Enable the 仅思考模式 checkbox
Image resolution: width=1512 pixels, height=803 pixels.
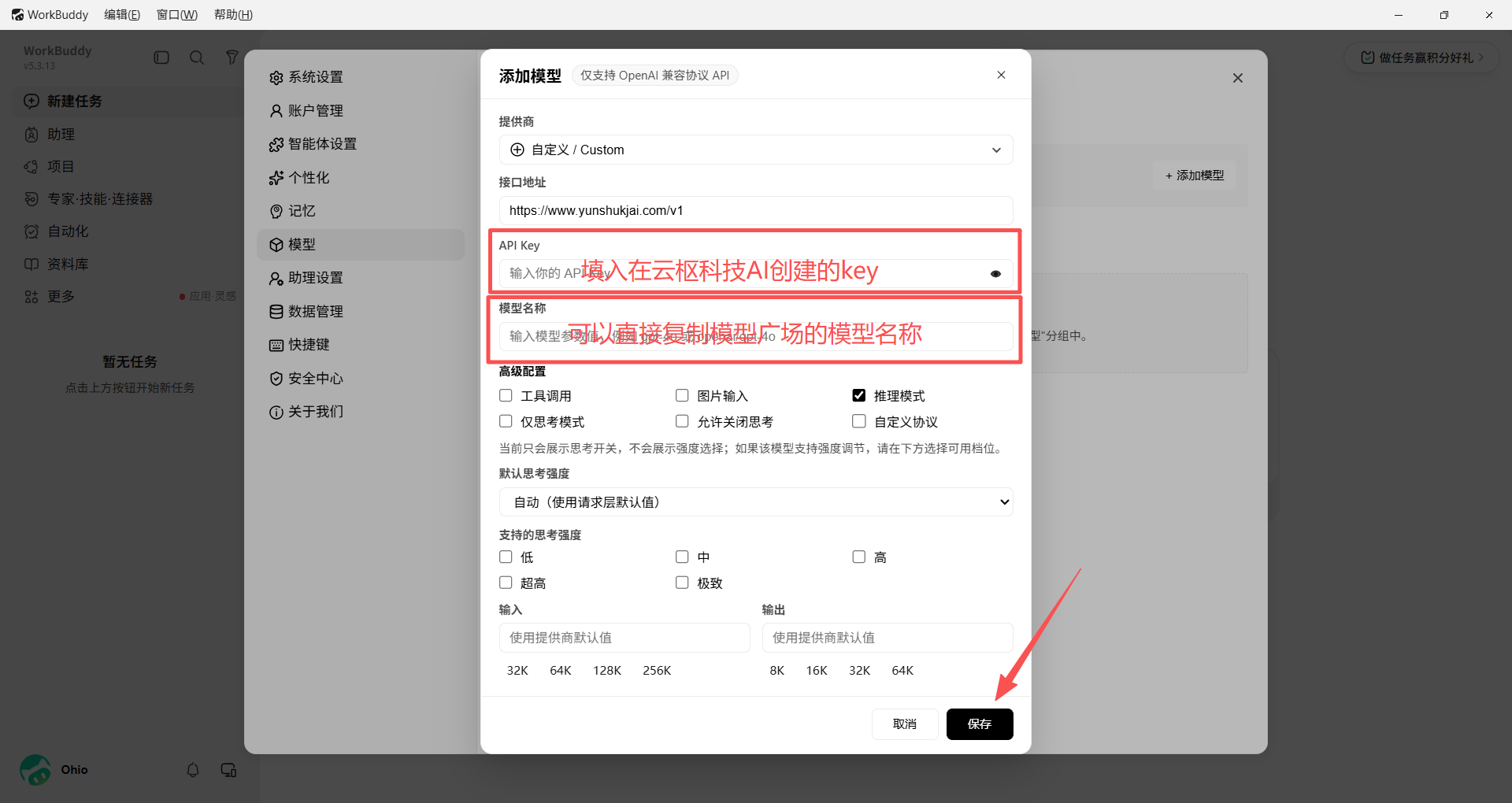[506, 421]
